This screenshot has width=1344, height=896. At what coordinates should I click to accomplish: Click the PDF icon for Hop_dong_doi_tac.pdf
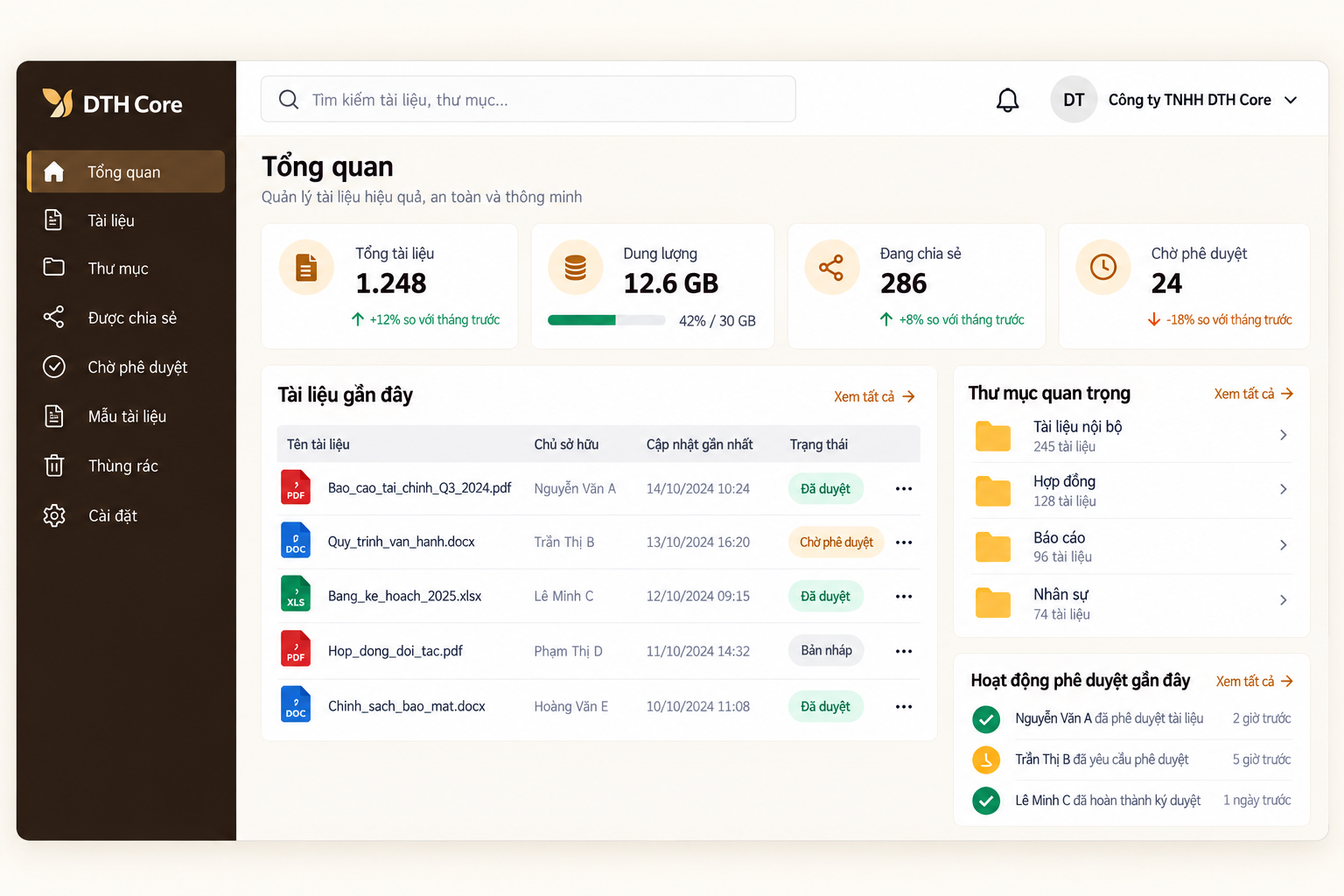296,650
